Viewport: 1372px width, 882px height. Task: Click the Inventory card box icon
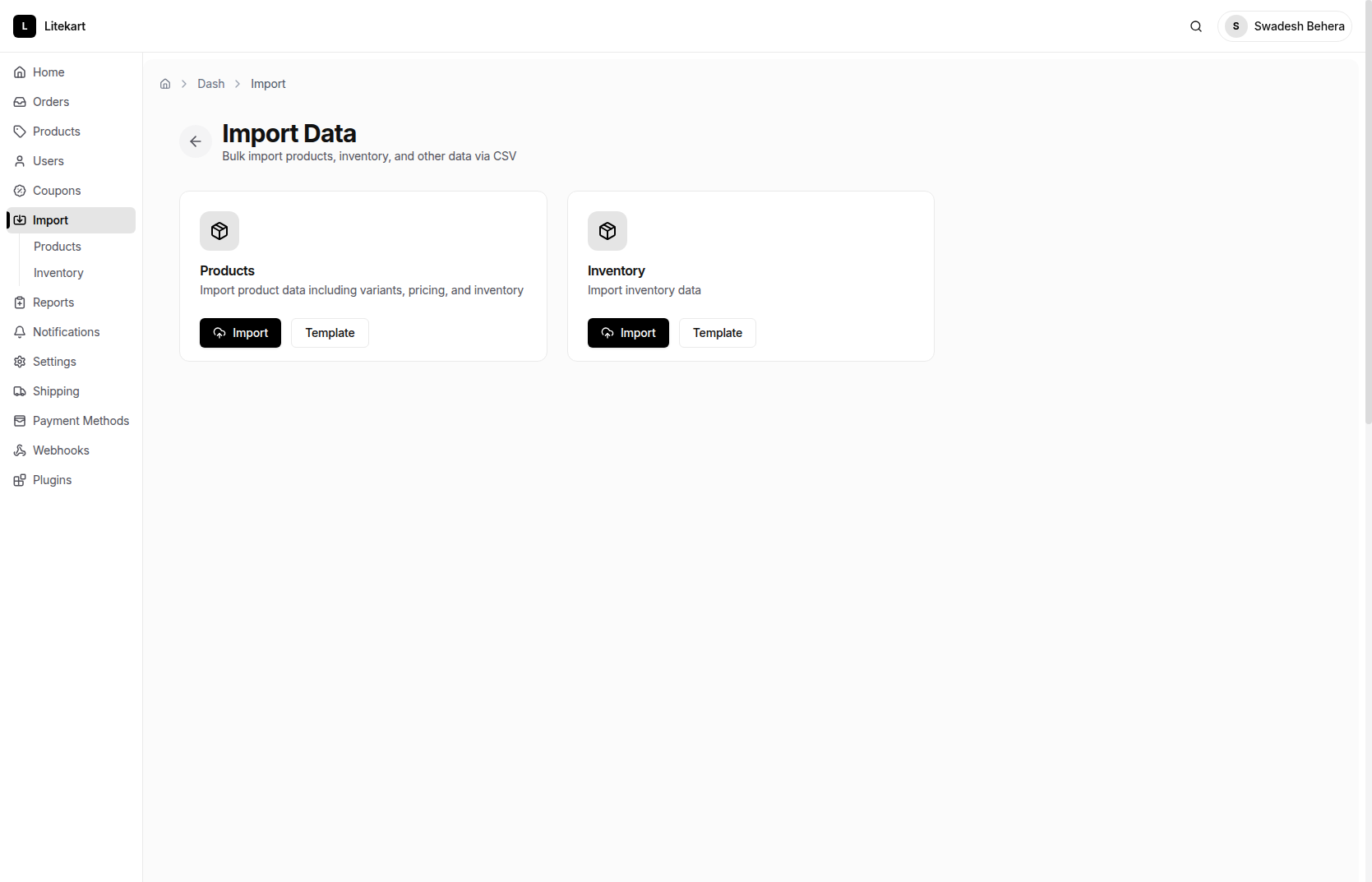pyautogui.click(x=607, y=231)
